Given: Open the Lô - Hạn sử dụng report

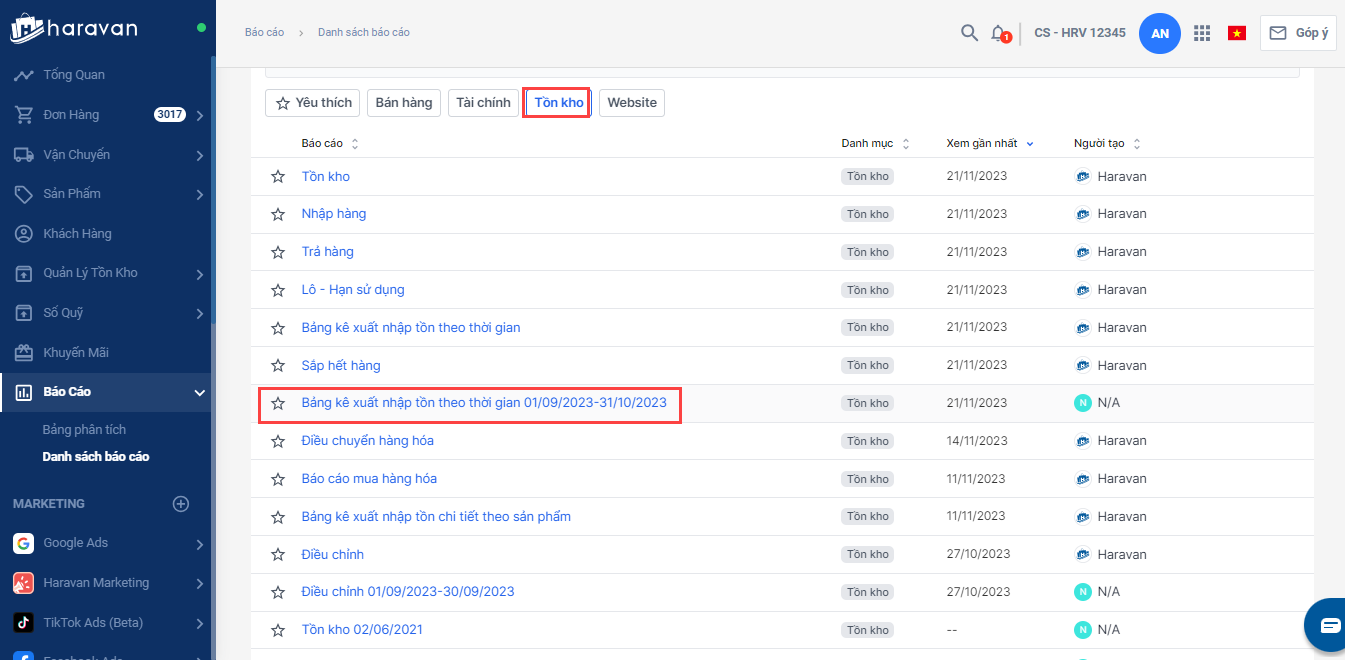Looking at the screenshot, I should click(x=353, y=290).
